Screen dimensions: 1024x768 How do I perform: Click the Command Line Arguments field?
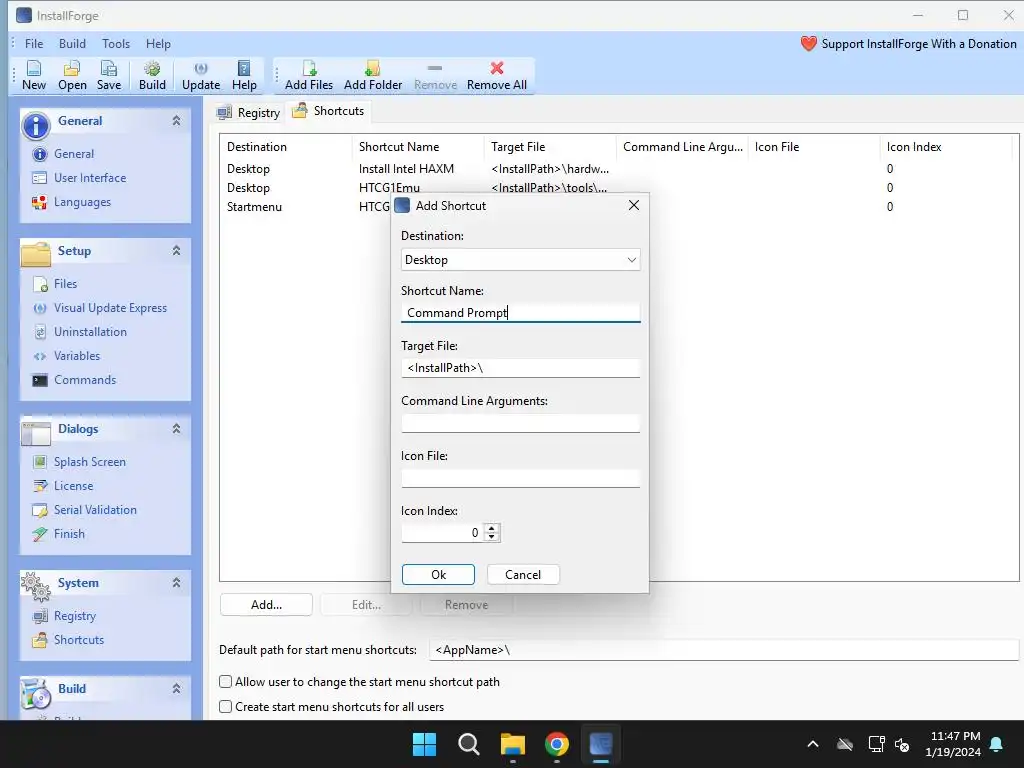click(520, 423)
